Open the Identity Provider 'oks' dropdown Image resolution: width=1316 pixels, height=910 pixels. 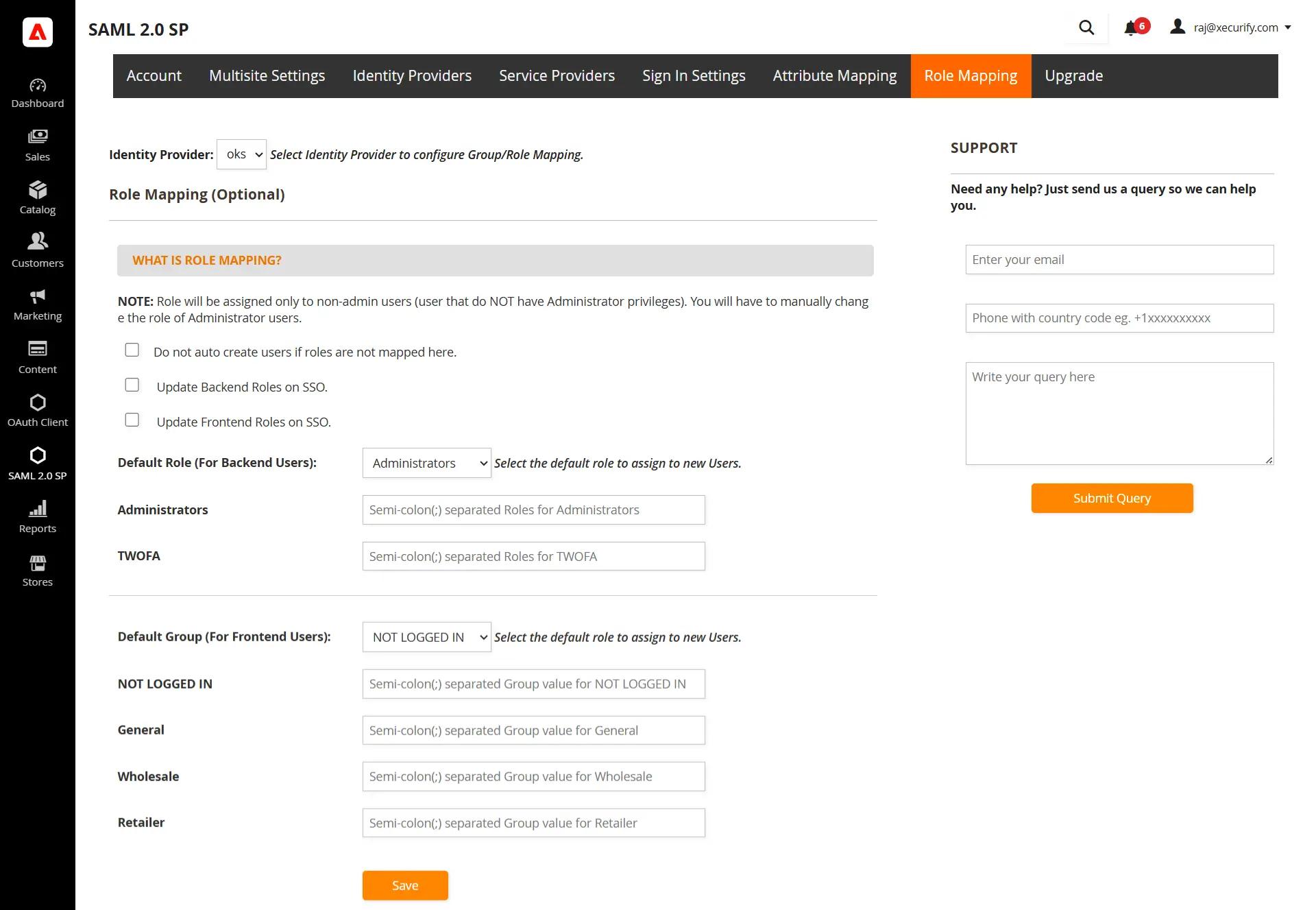[241, 154]
